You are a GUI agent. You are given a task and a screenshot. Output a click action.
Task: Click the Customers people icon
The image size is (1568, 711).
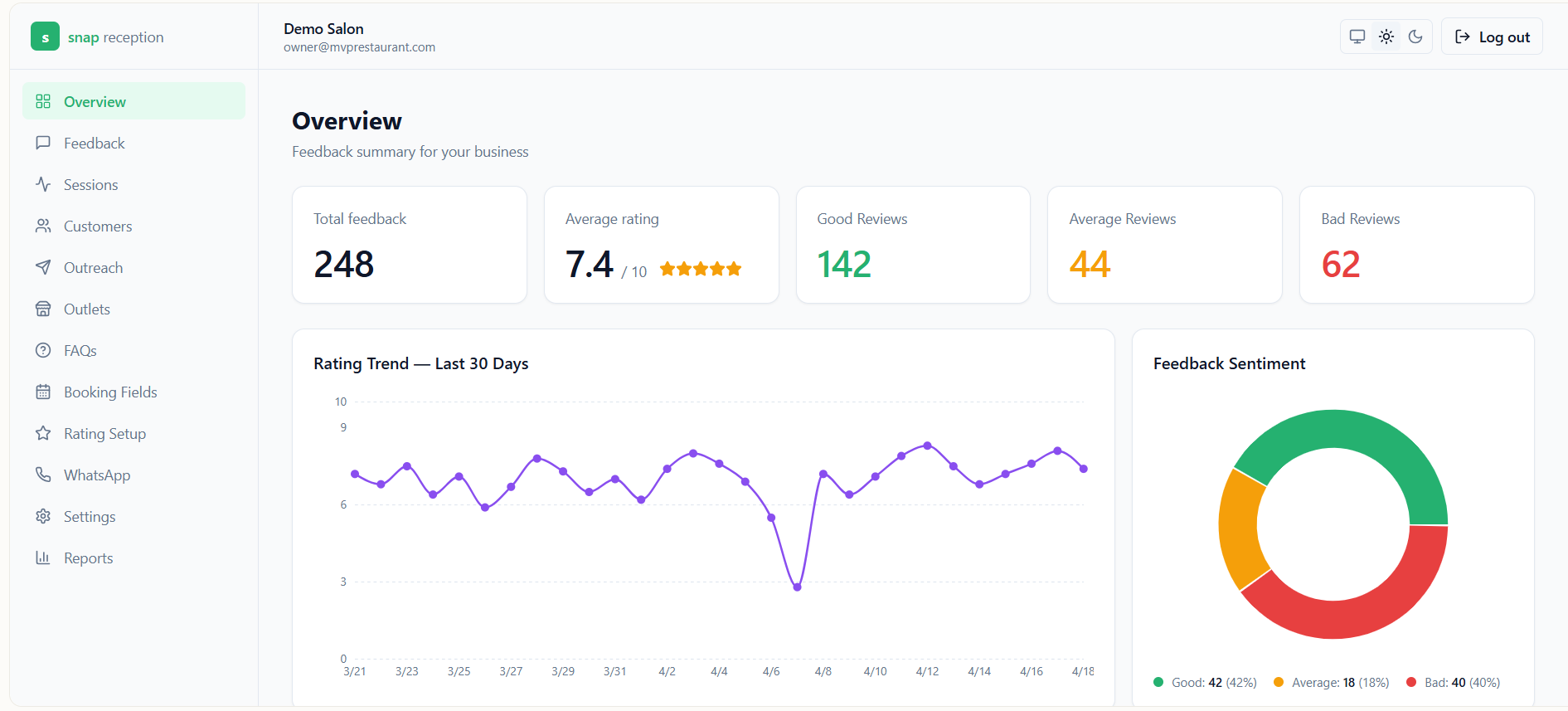[43, 226]
